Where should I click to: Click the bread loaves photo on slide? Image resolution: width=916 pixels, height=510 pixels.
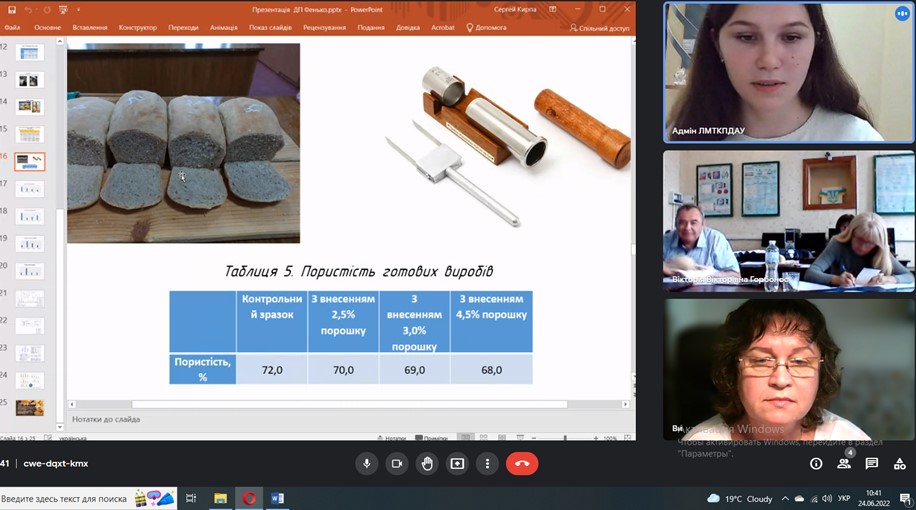(x=183, y=143)
